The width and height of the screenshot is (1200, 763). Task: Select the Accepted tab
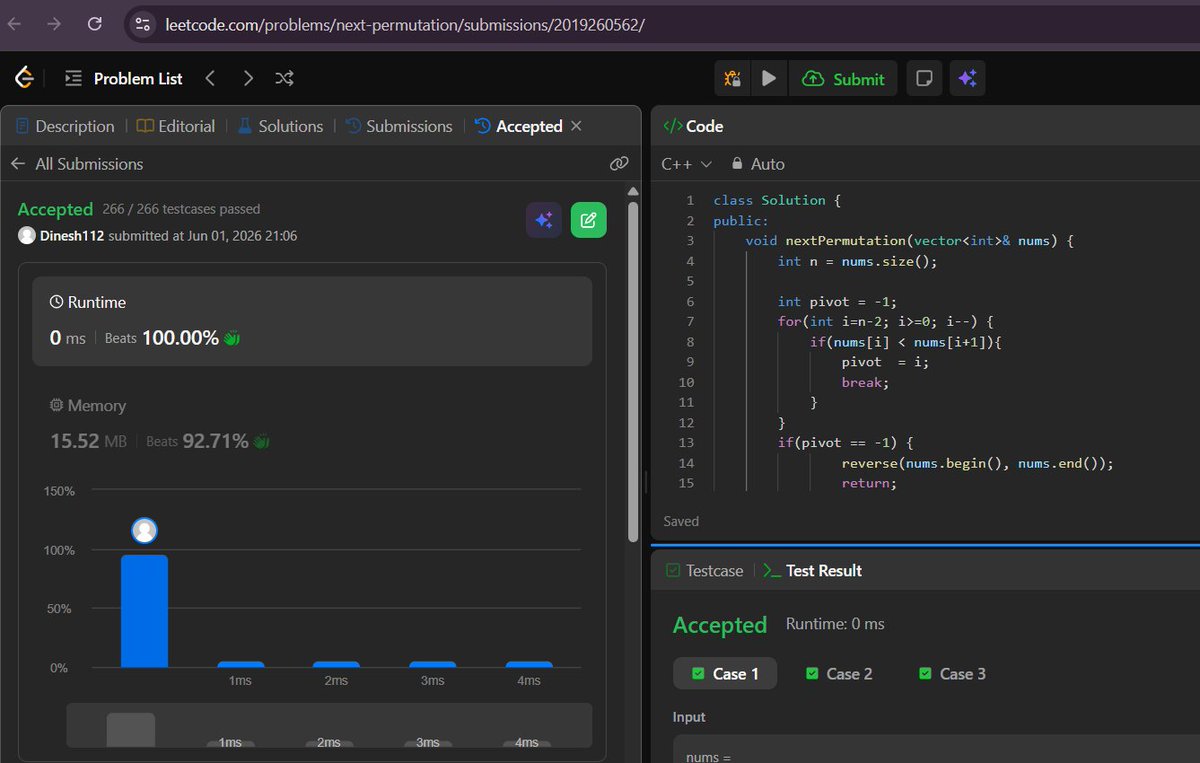(x=518, y=126)
